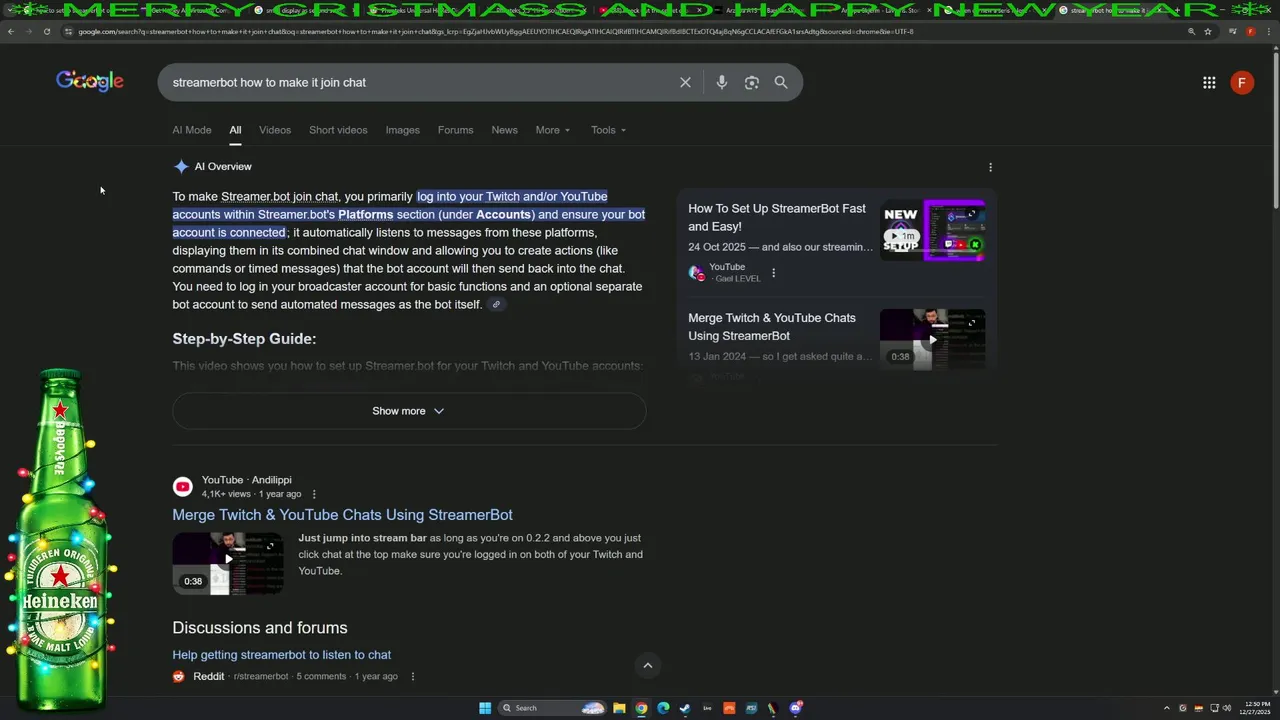
Task: Switch to News tab
Action: coord(504,130)
